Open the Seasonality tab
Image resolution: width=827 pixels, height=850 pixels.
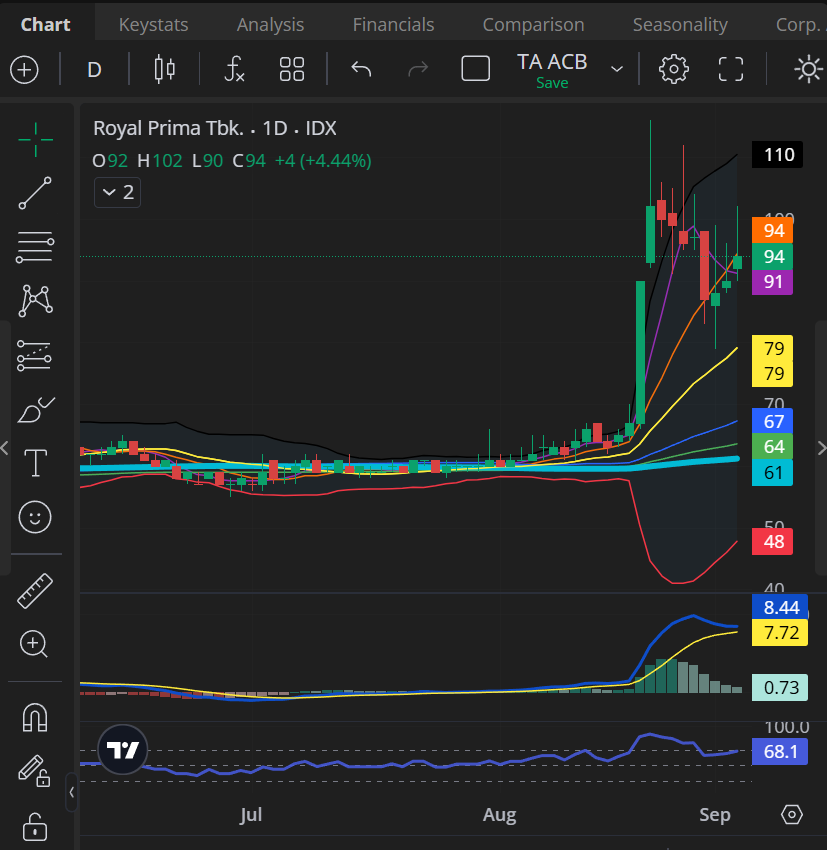coord(680,24)
